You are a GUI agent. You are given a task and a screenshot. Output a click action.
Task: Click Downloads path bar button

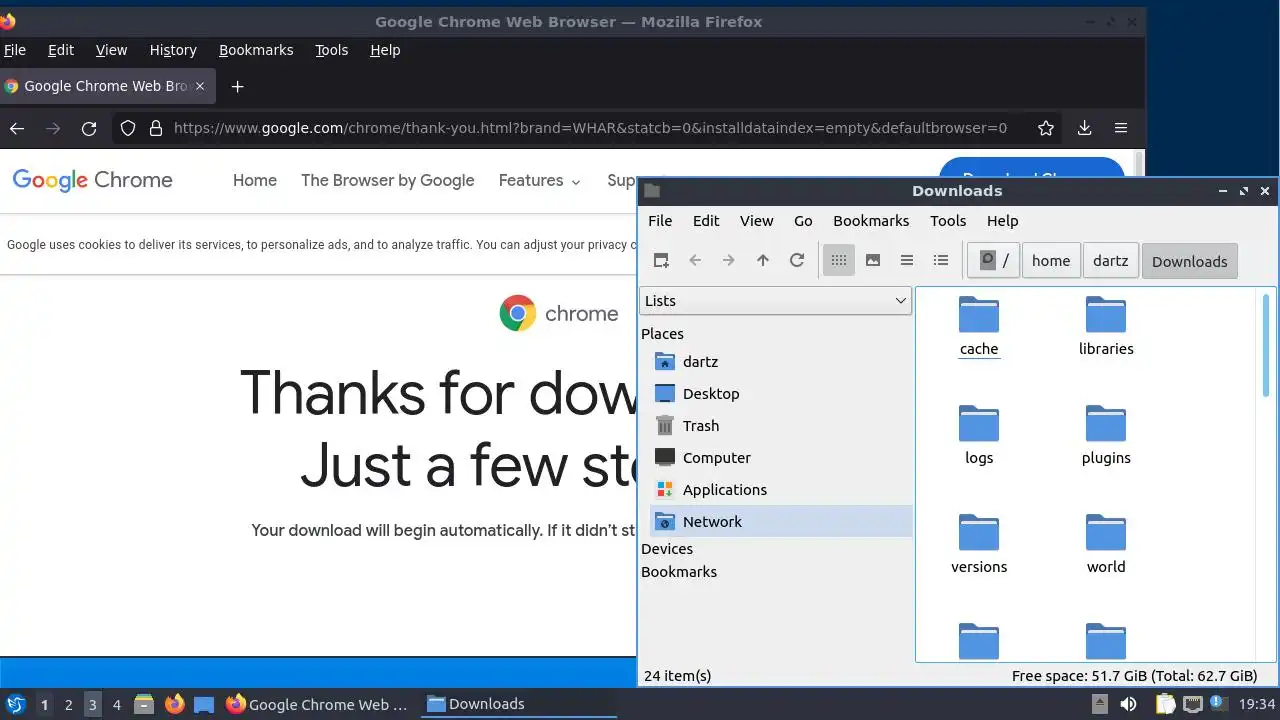point(1190,261)
